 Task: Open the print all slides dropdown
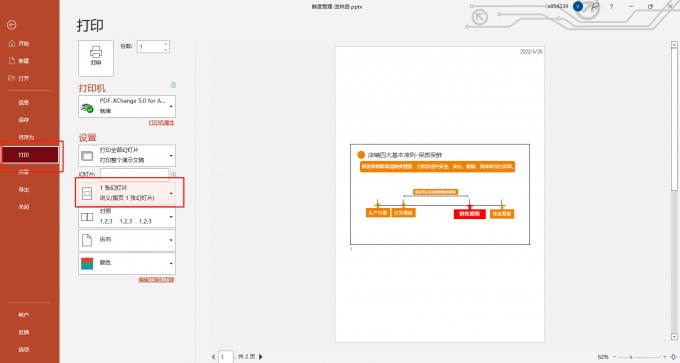127,155
